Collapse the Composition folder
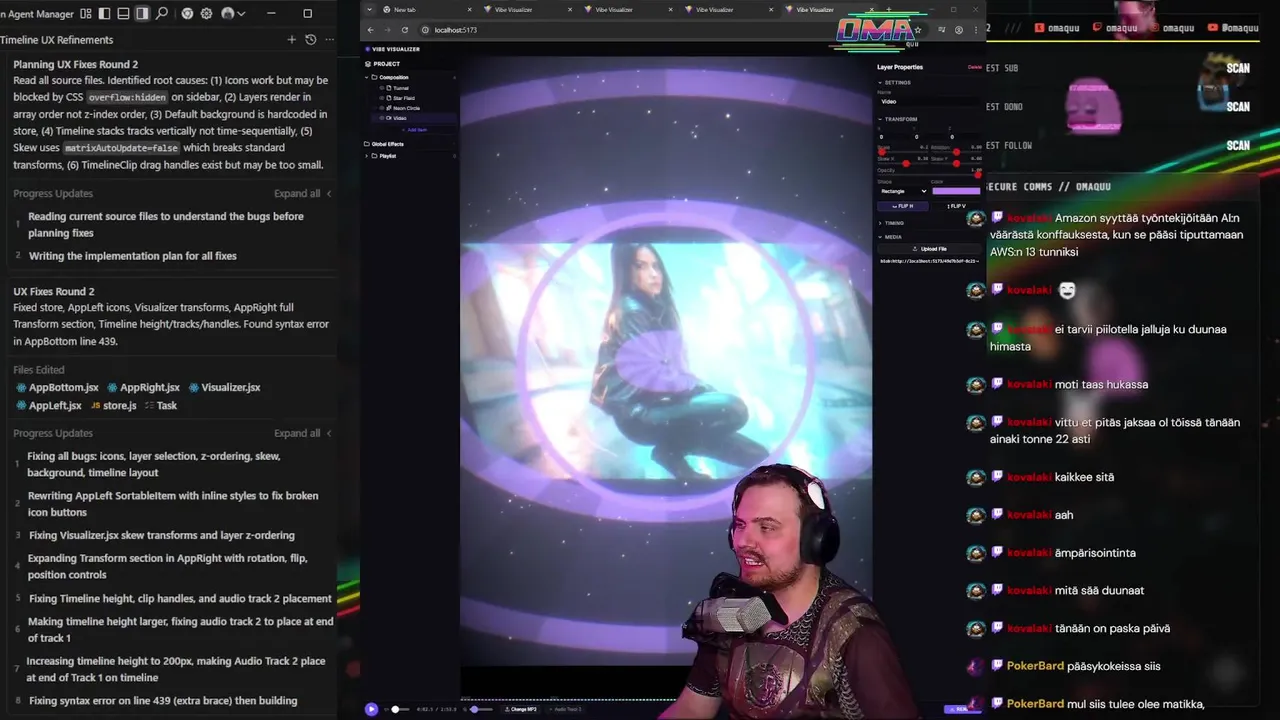 [368, 77]
